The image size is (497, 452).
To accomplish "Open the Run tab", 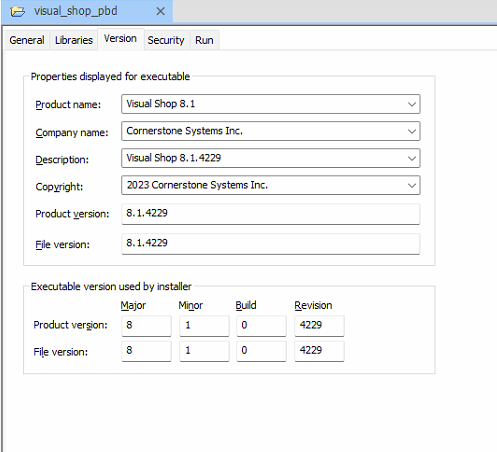I will click(x=204, y=40).
